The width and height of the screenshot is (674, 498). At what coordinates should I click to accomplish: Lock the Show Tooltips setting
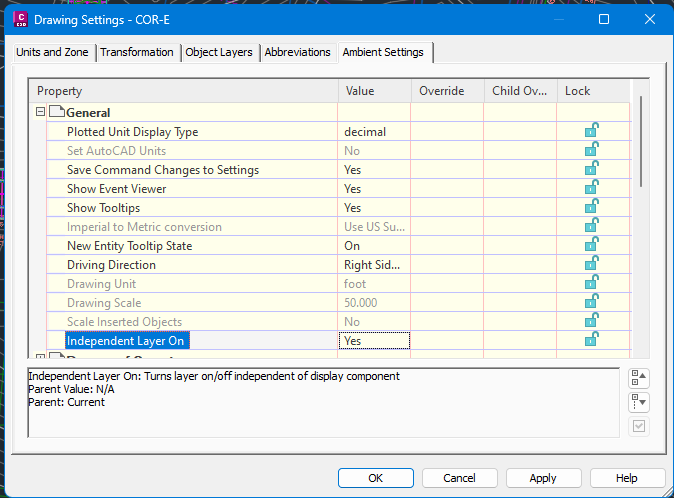click(x=592, y=207)
